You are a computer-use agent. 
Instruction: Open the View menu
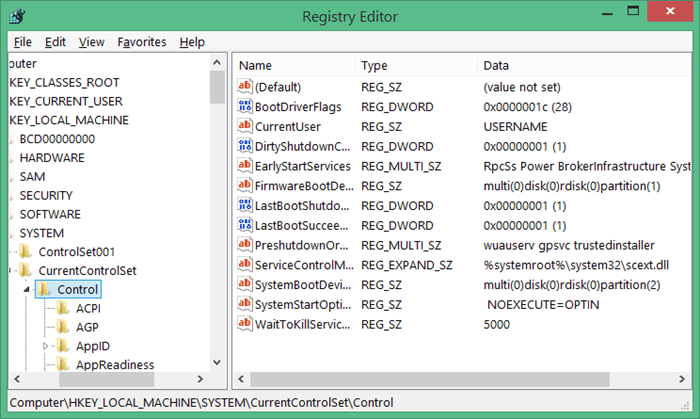[91, 42]
